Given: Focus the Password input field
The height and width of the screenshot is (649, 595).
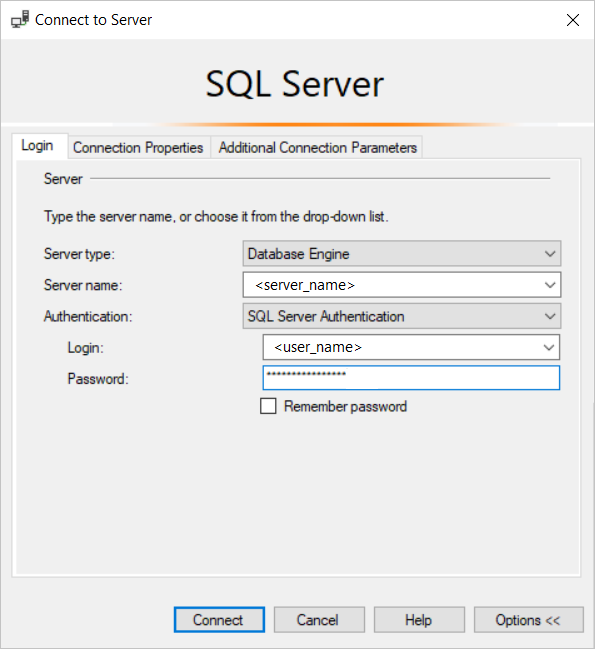Looking at the screenshot, I should point(411,377).
